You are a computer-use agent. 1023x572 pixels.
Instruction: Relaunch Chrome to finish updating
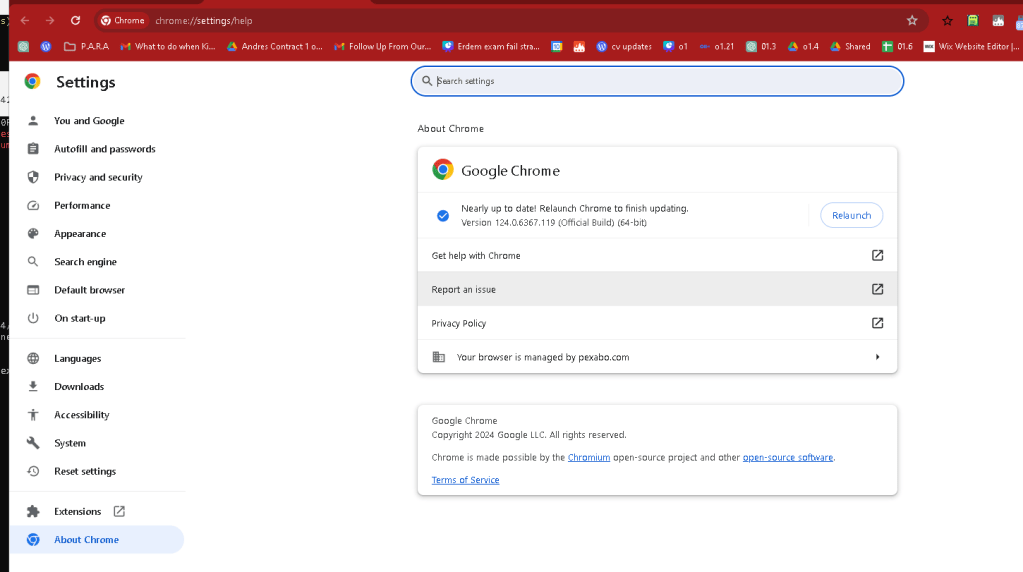851,215
